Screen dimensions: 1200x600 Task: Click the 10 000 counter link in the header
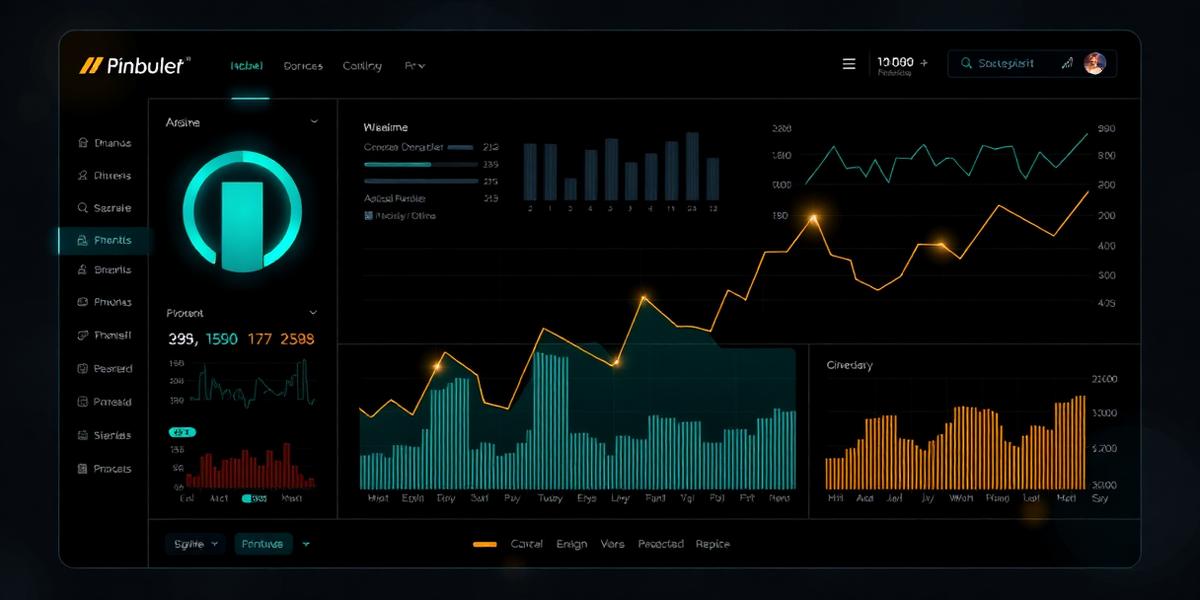point(895,62)
